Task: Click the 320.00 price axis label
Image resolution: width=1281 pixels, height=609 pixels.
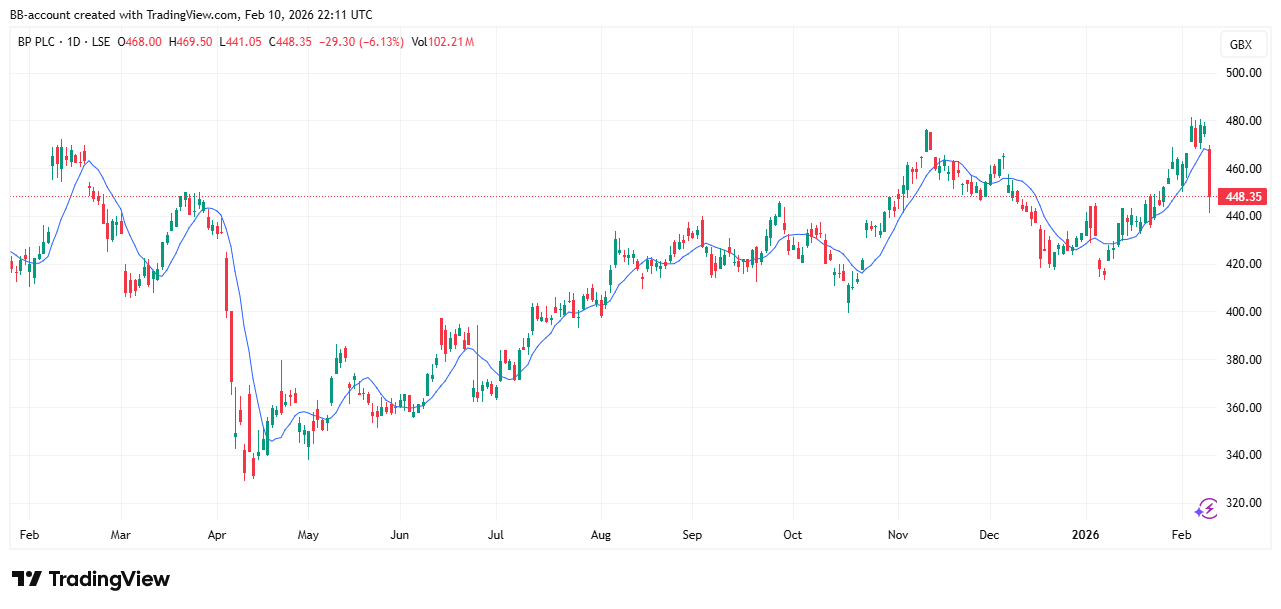Action: coord(1244,503)
